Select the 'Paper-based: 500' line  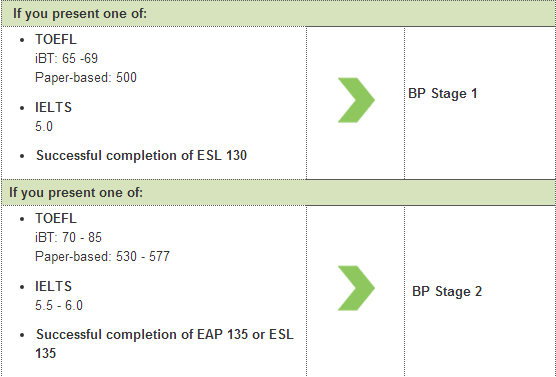click(86, 78)
